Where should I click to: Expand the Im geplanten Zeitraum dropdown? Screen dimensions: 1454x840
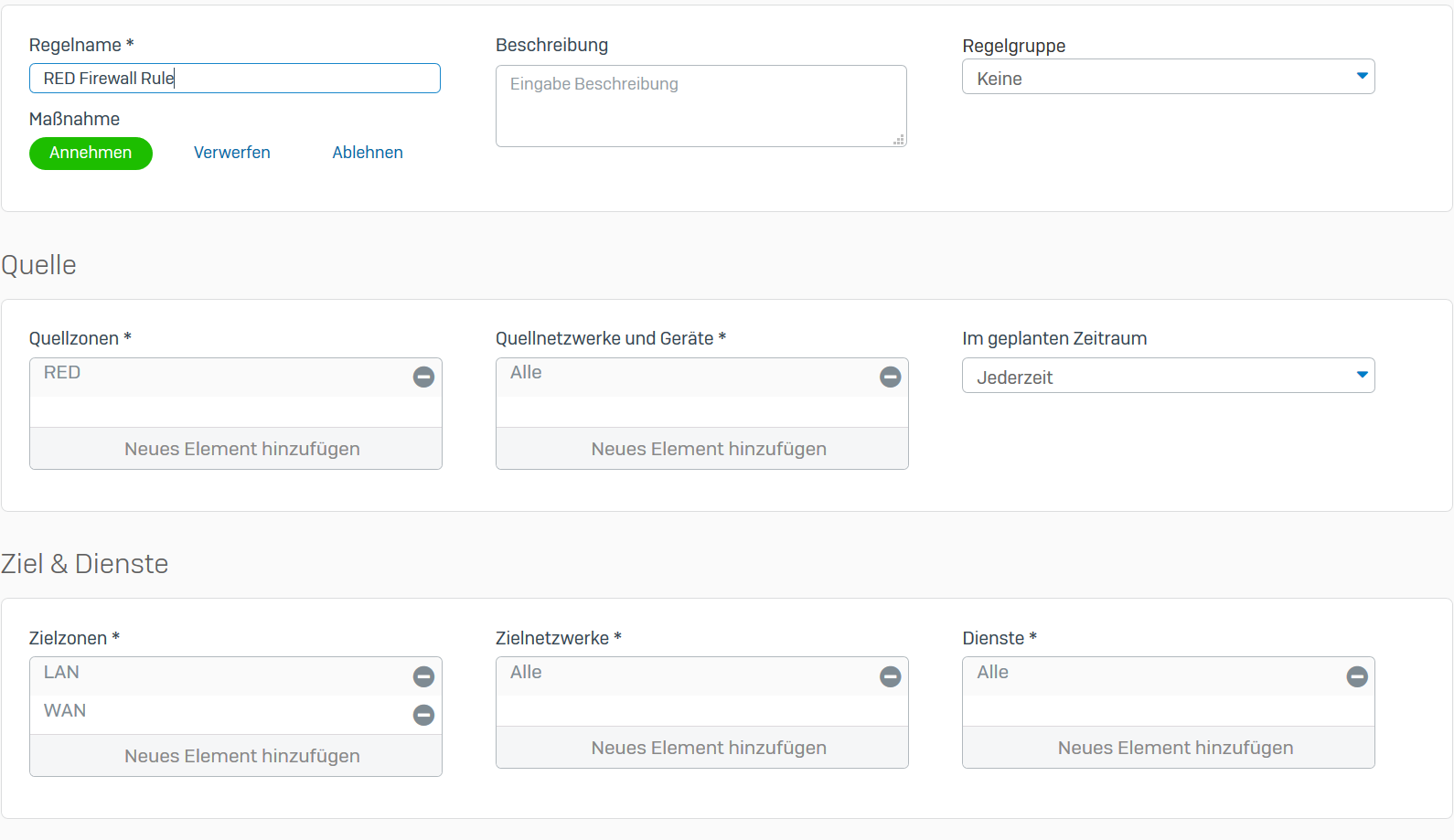1168,377
